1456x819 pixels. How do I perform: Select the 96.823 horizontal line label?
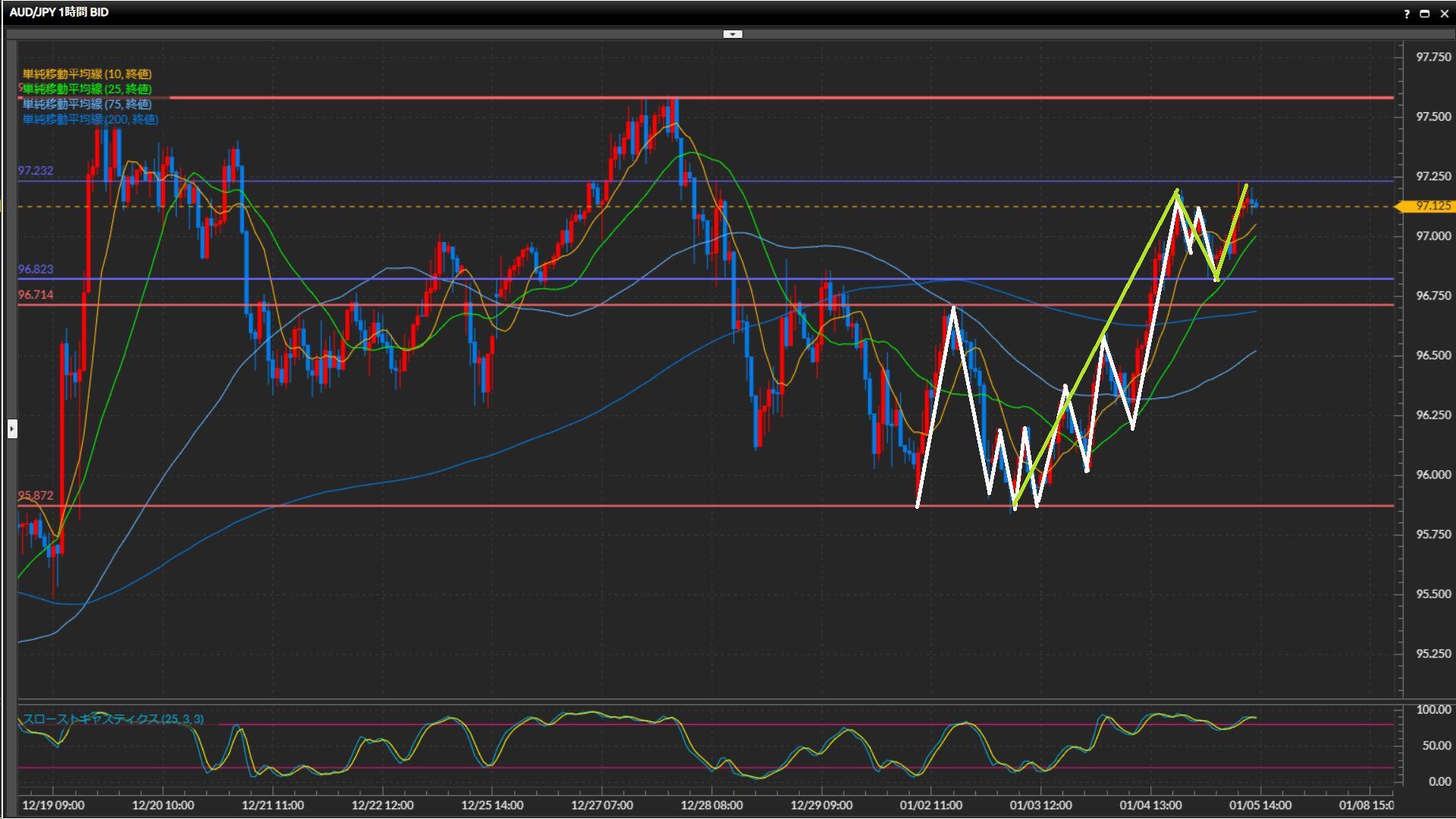click(x=36, y=269)
